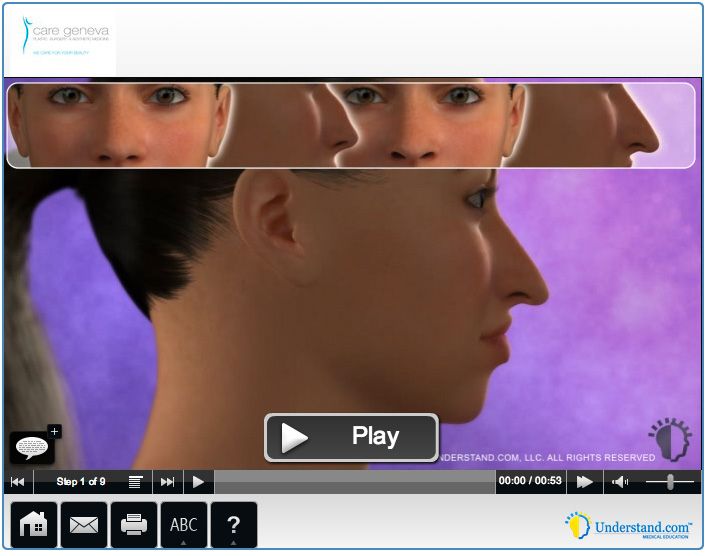Open the Understand.com logo link

[x=628, y=526]
